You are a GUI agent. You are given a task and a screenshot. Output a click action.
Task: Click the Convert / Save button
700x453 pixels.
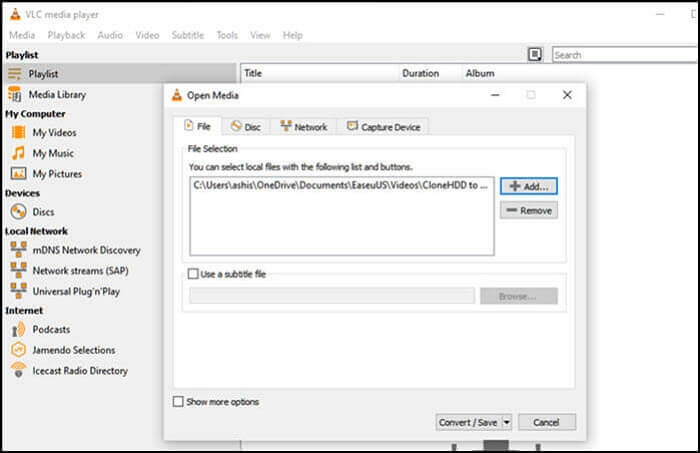click(469, 422)
